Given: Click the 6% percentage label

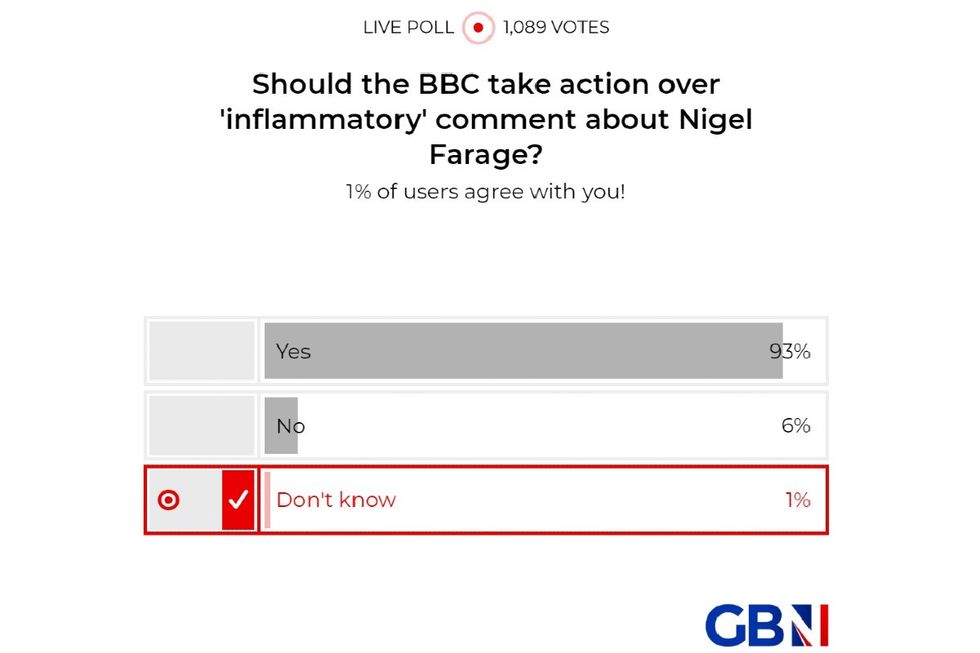Looking at the screenshot, I should (796, 425).
